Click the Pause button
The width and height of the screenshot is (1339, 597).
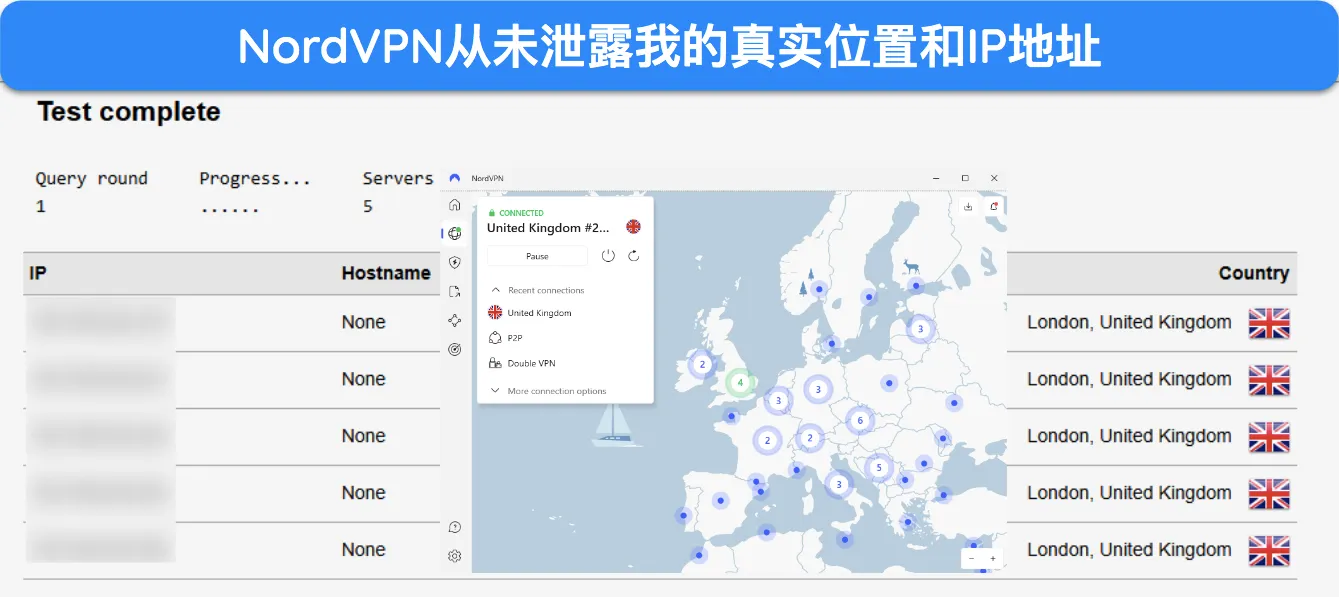[537, 256]
